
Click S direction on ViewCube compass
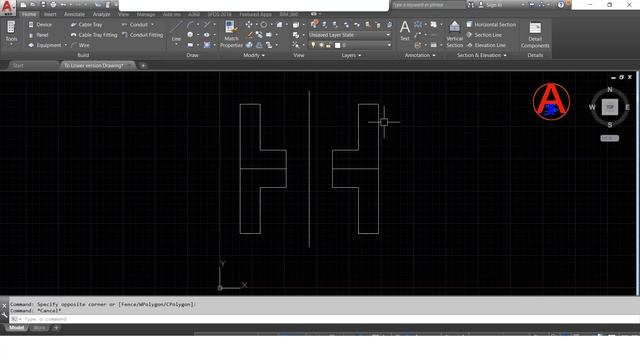pos(610,125)
